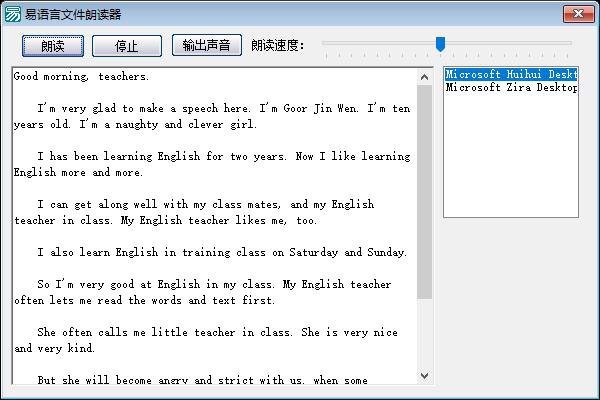600x400 pixels.
Task: Select the Microsoft Huihui Desktop voice
Action: coord(511,74)
